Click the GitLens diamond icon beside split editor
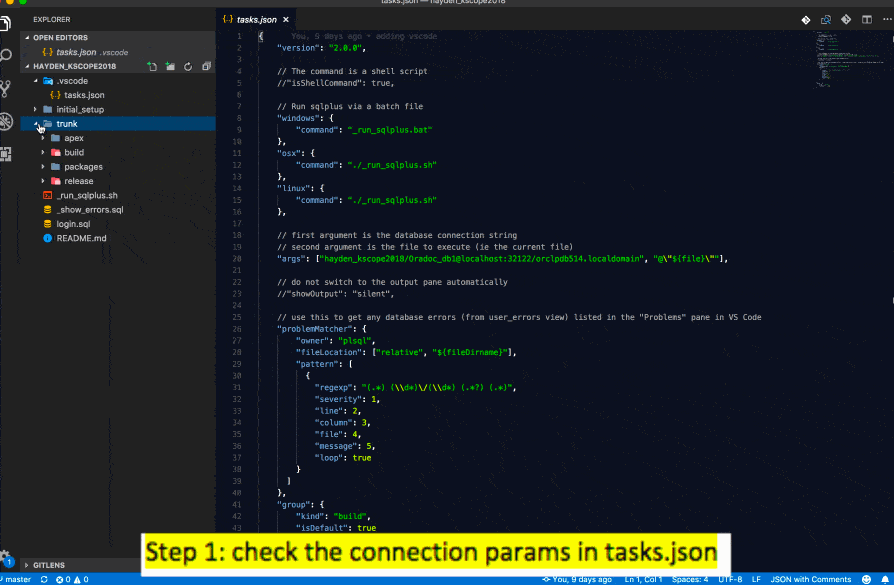Viewport: 894px width, 585px height. [x=846, y=19]
